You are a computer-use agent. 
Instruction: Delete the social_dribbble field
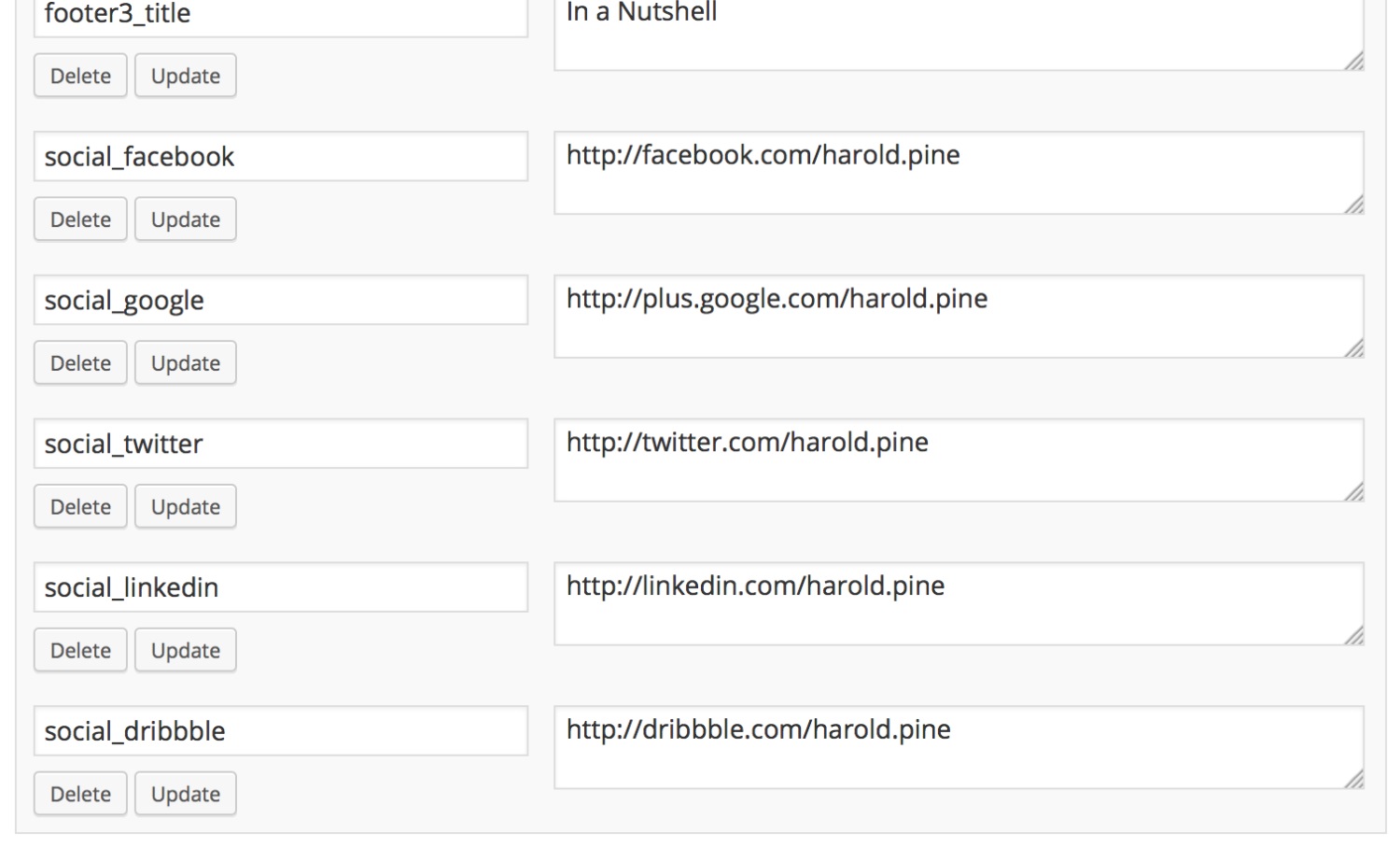click(80, 795)
